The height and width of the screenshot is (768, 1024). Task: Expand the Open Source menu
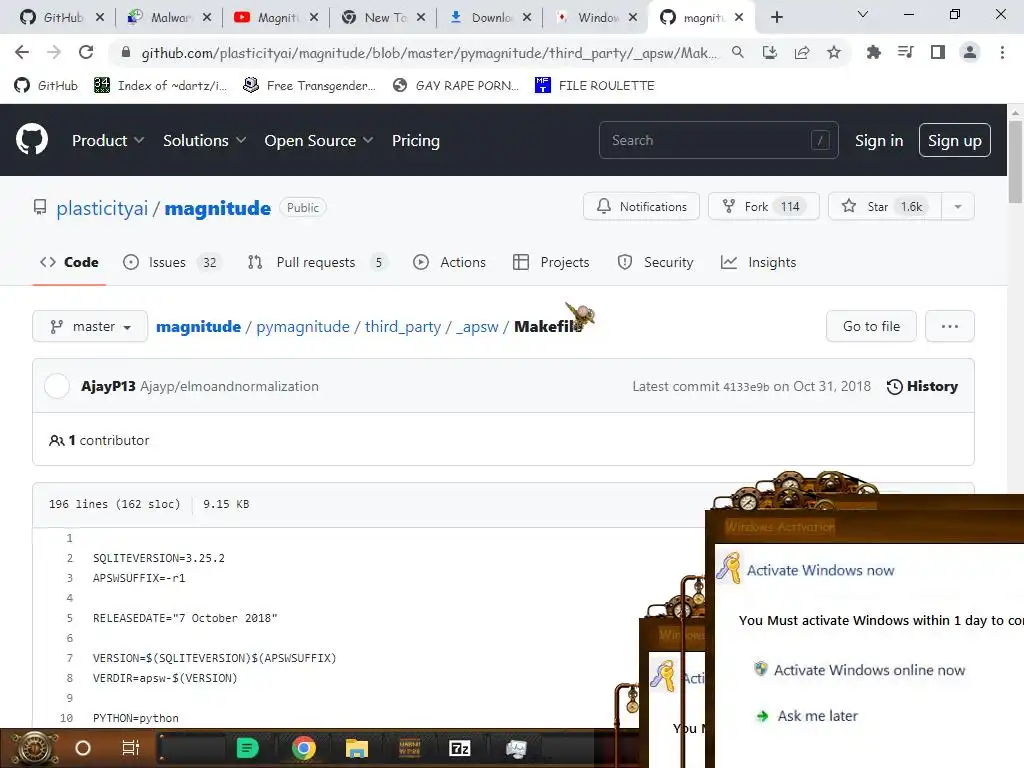point(319,140)
